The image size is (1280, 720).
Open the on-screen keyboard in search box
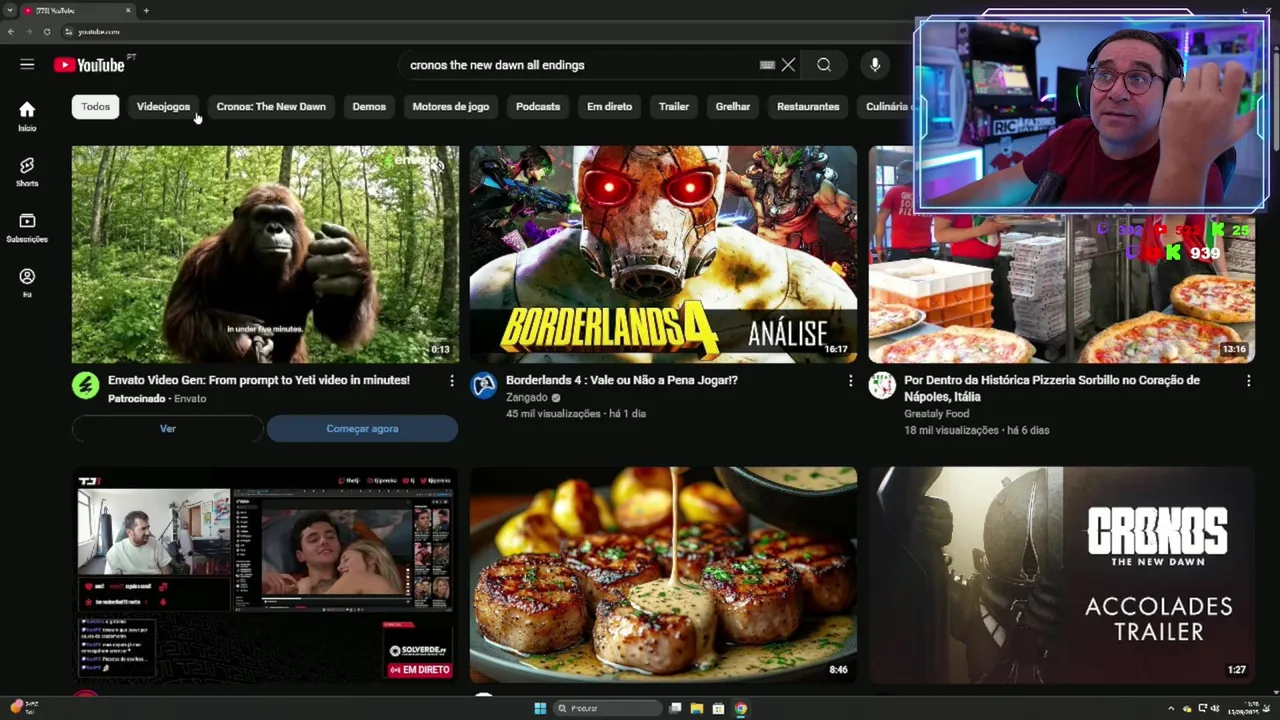(x=767, y=65)
